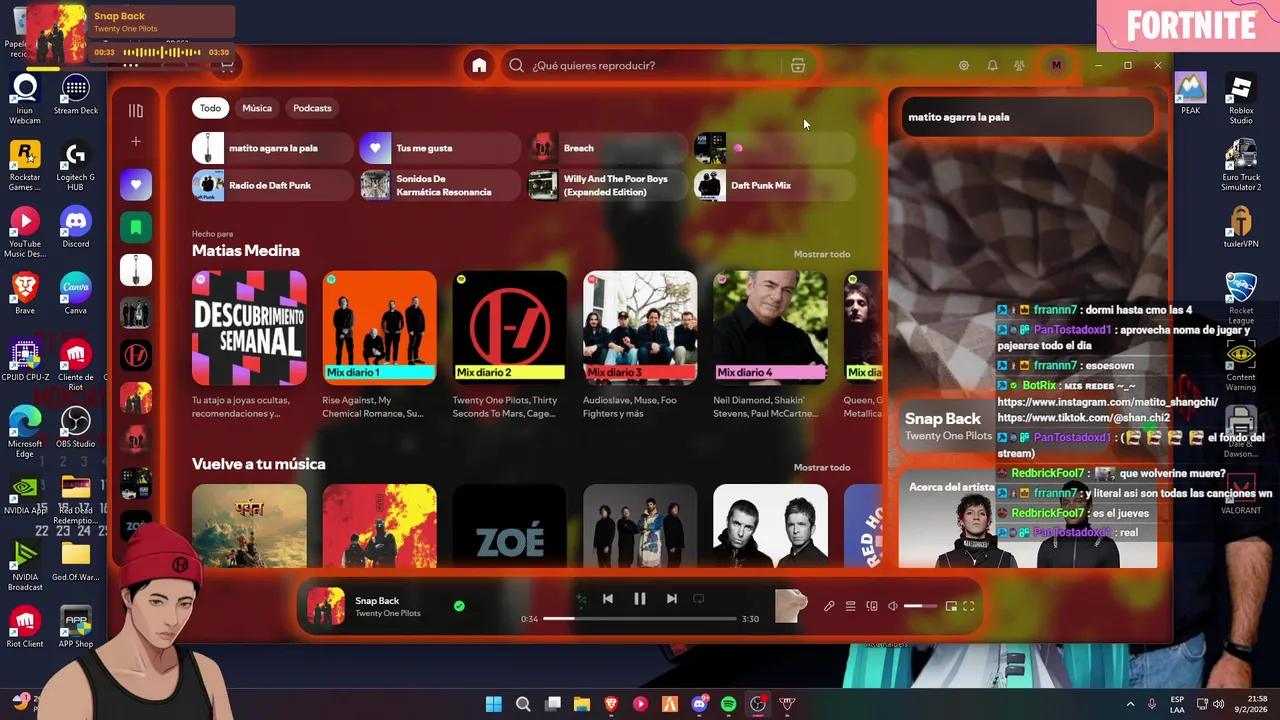Open matito agarra la pala shortcut
The height and width of the screenshot is (720, 1280).
click(x=272, y=148)
